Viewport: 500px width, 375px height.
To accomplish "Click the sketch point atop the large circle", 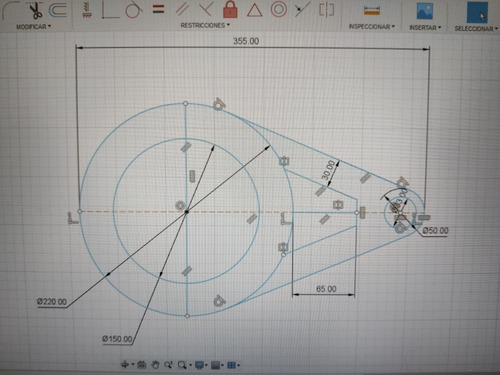I will 186,104.
